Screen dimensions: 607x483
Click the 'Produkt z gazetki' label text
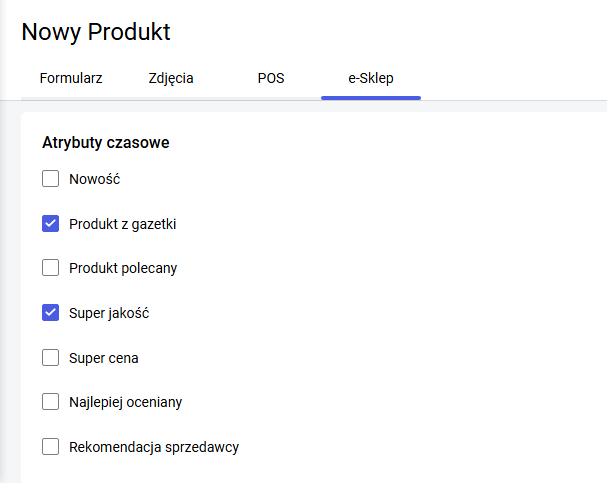point(123,224)
